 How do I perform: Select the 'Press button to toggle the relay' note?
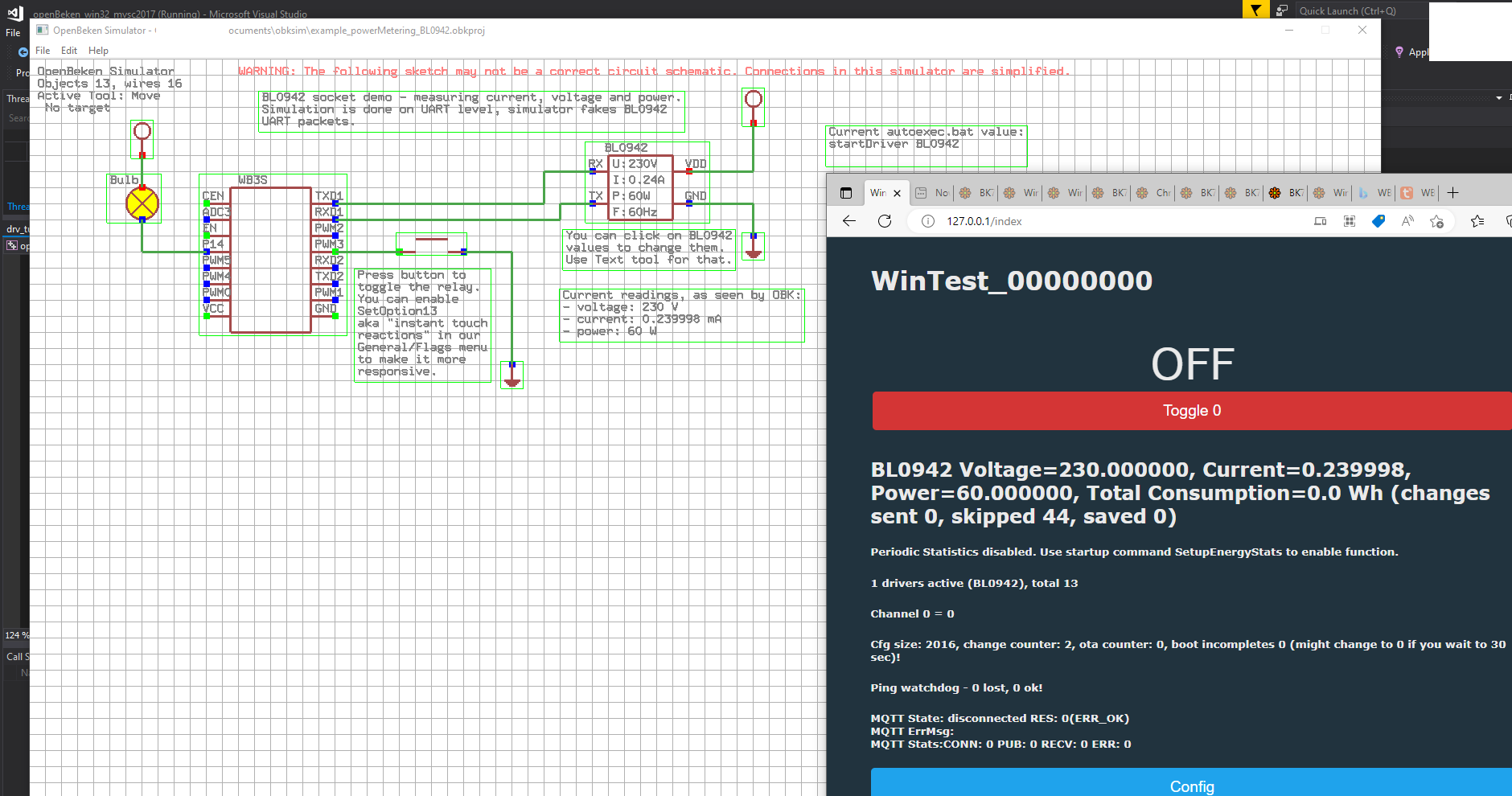coord(423,325)
